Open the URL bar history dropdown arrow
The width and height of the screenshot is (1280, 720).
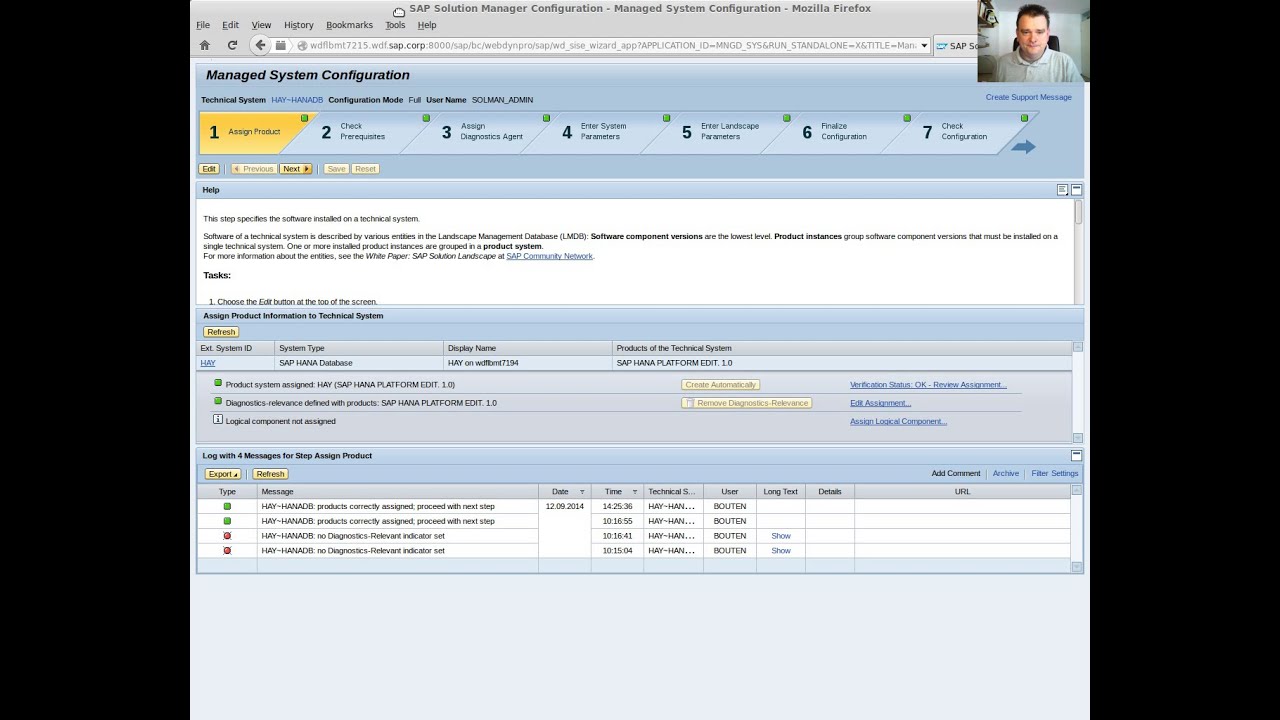pos(924,46)
